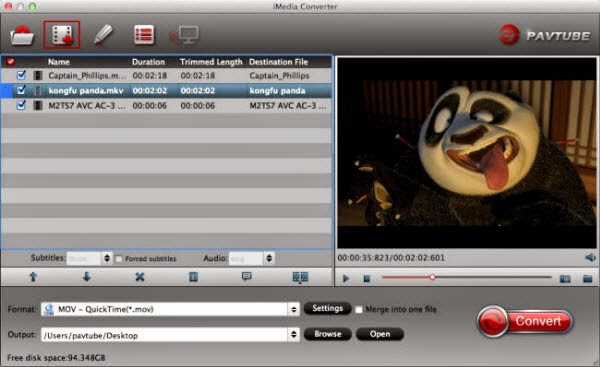Enable Merge into one file
600x367 pixels.
tap(359, 310)
